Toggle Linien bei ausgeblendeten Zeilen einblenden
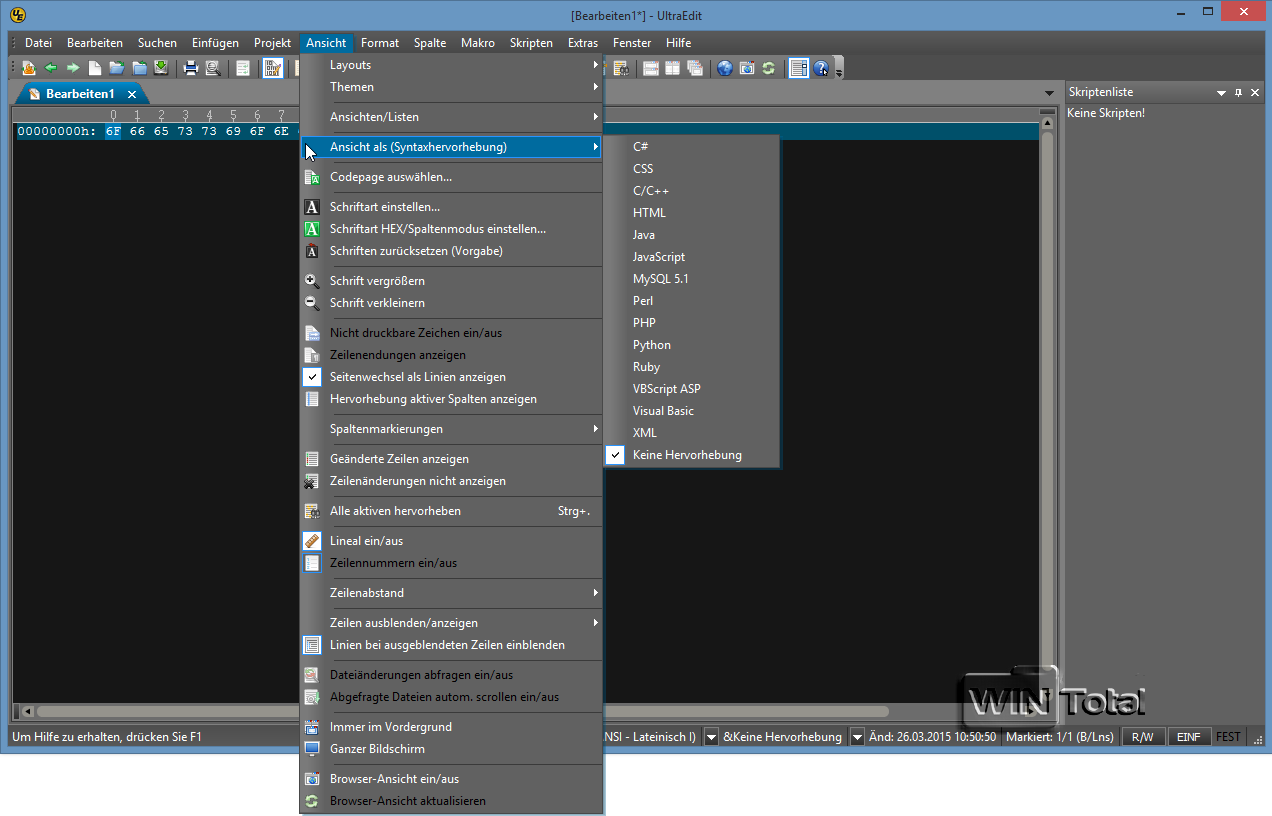 point(452,645)
